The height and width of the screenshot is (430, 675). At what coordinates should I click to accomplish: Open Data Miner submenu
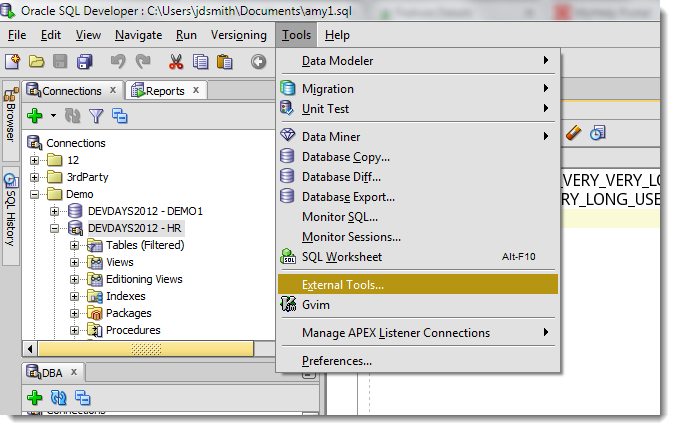pyautogui.click(x=418, y=137)
